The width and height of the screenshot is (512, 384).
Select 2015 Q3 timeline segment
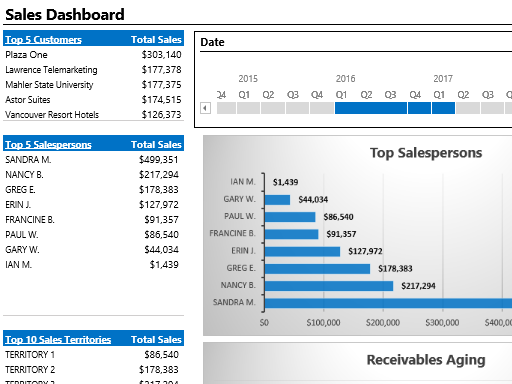pyautogui.click(x=297, y=108)
